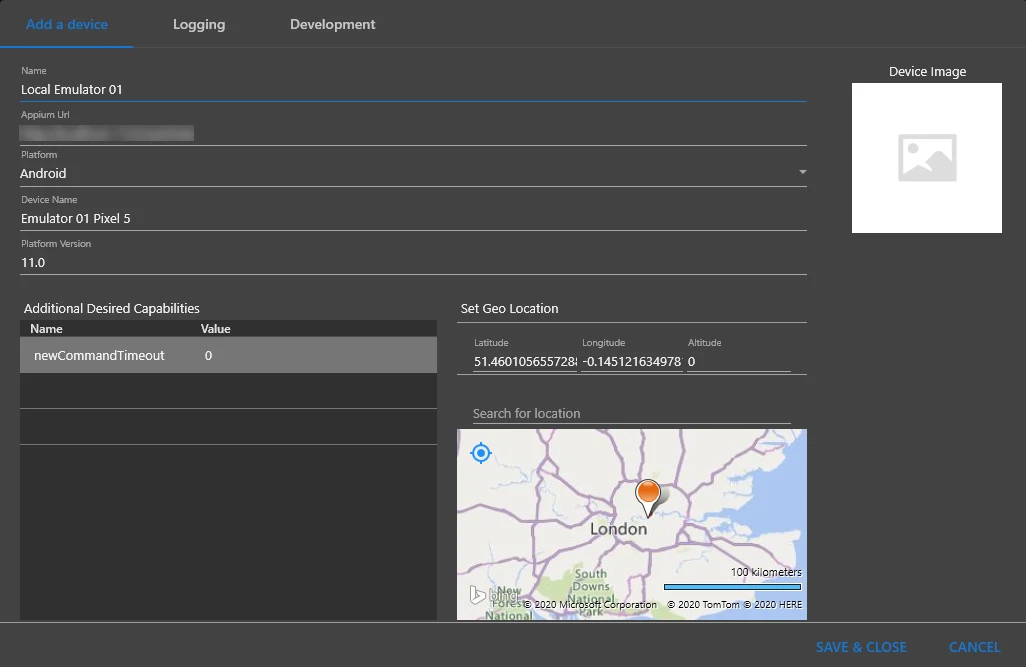Open the Platform dropdown showing Android
The image size is (1026, 667).
click(x=801, y=172)
